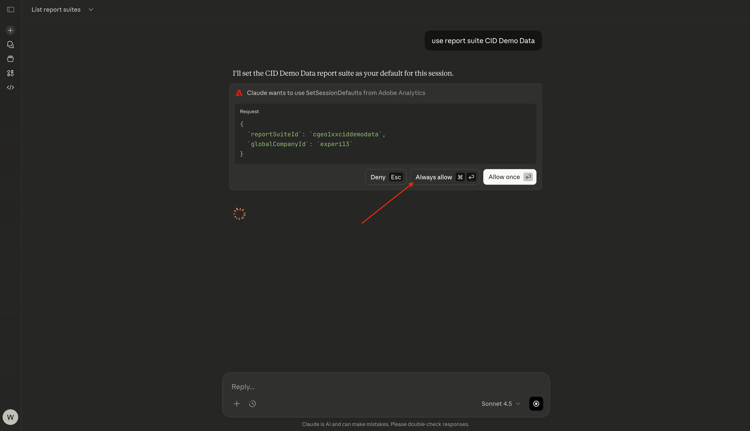This screenshot has width=750, height=431.
Task: Open the Projects icon in sidebar
Action: click(x=11, y=59)
